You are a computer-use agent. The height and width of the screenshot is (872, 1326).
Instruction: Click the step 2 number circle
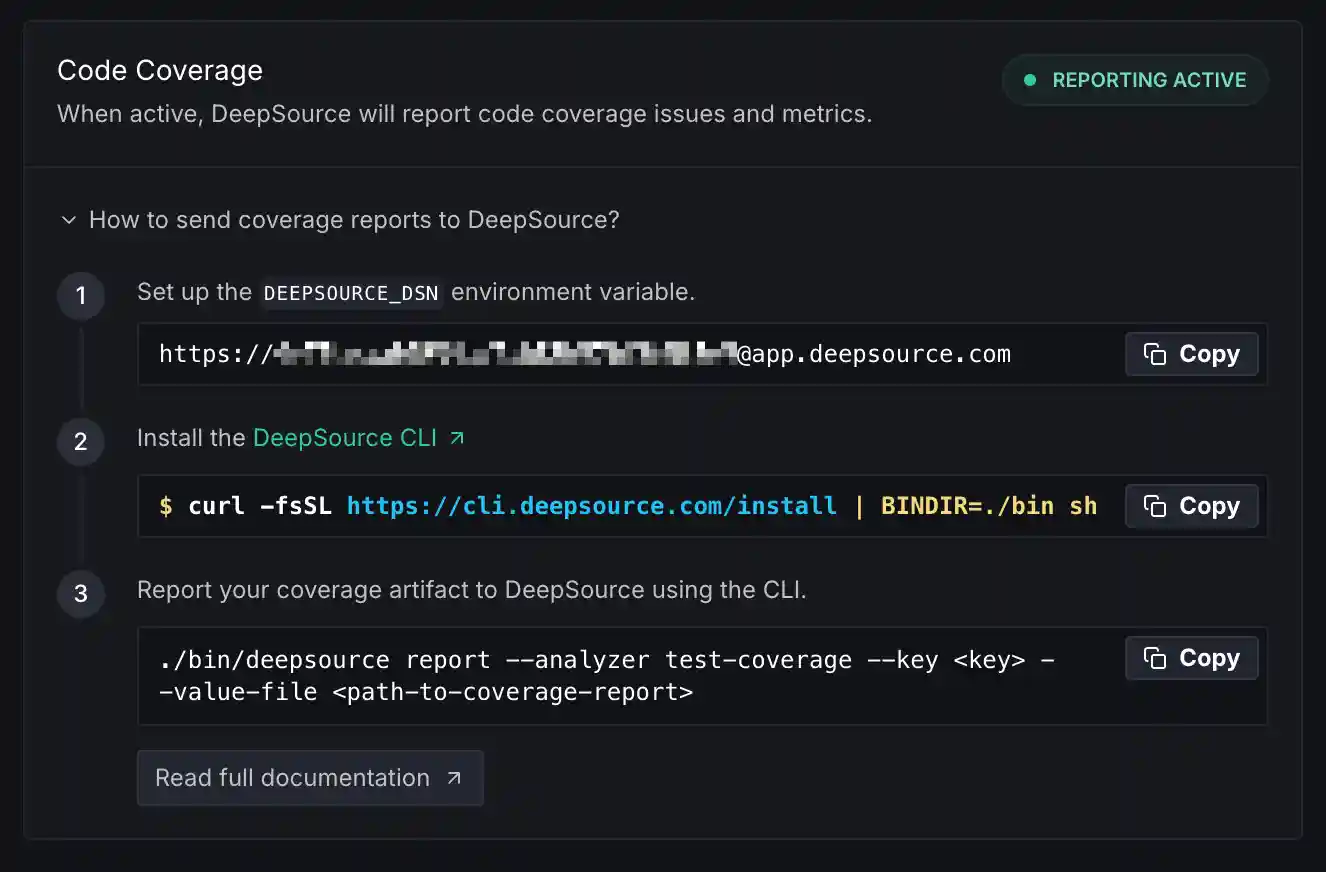[81, 442]
